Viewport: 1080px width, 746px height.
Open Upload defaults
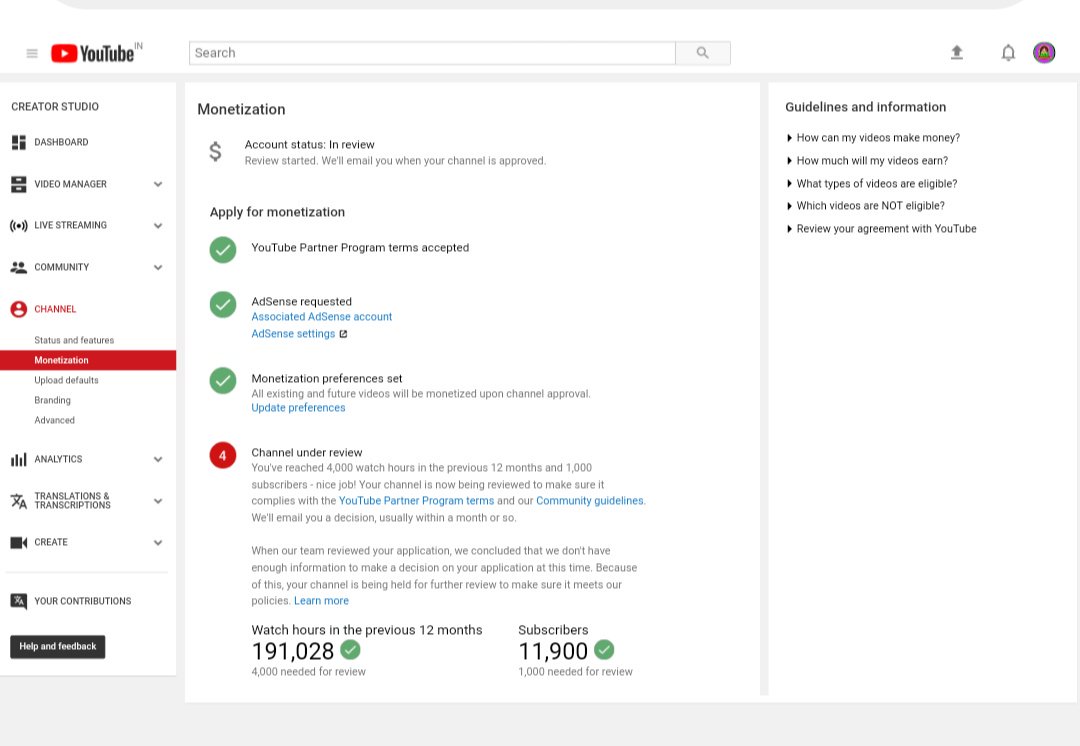(66, 380)
